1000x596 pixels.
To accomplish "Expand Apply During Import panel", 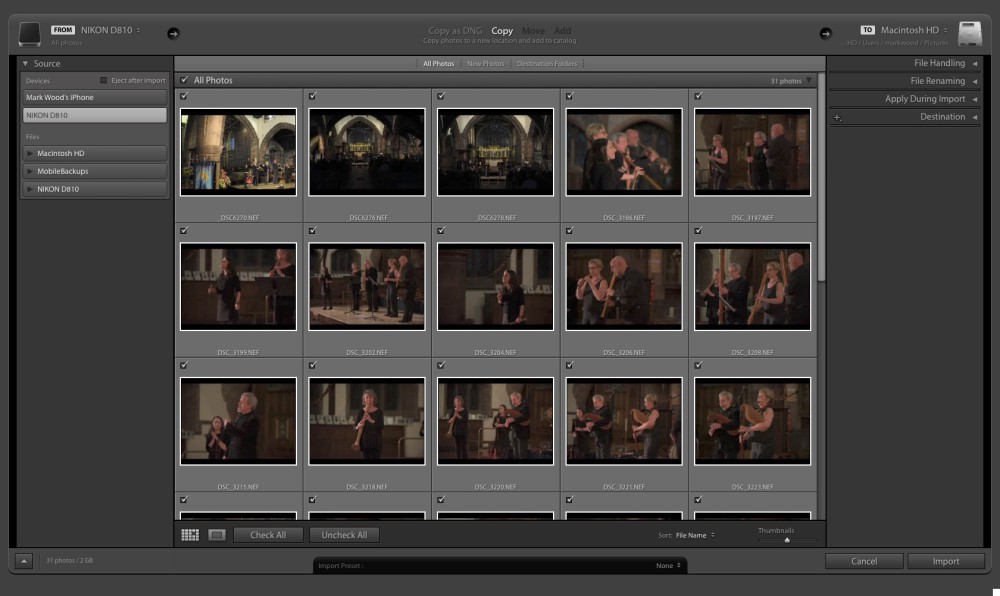I will click(x=974, y=99).
